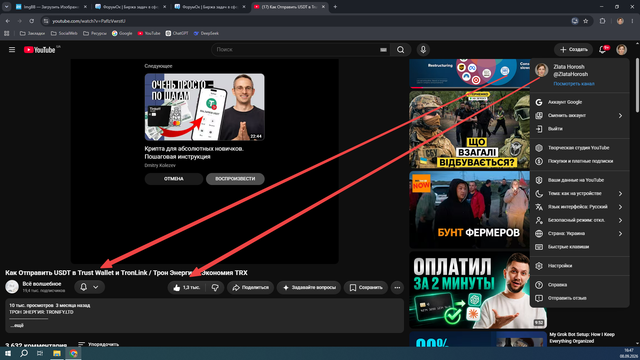Click Сохранить button under video
640x360 pixels.
(366, 287)
